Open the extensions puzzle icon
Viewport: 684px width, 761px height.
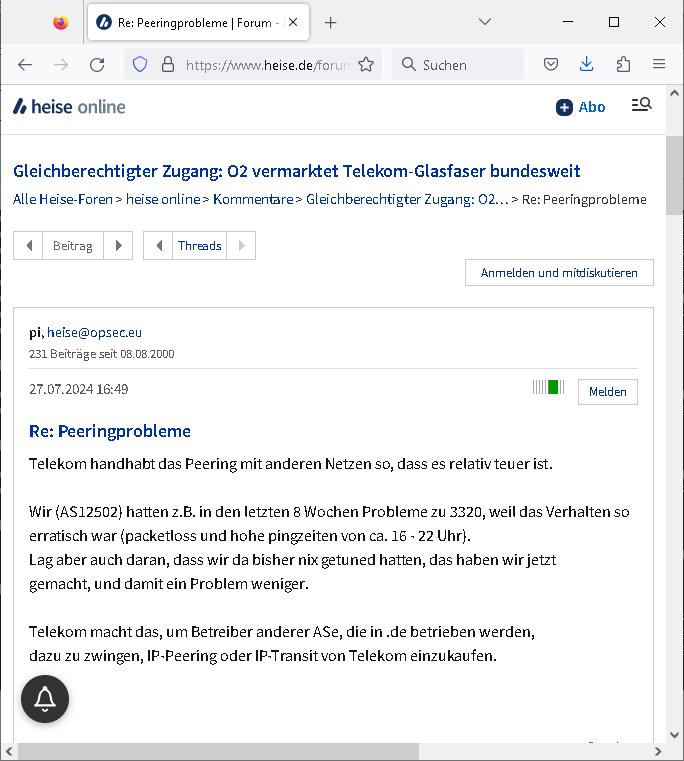point(623,64)
